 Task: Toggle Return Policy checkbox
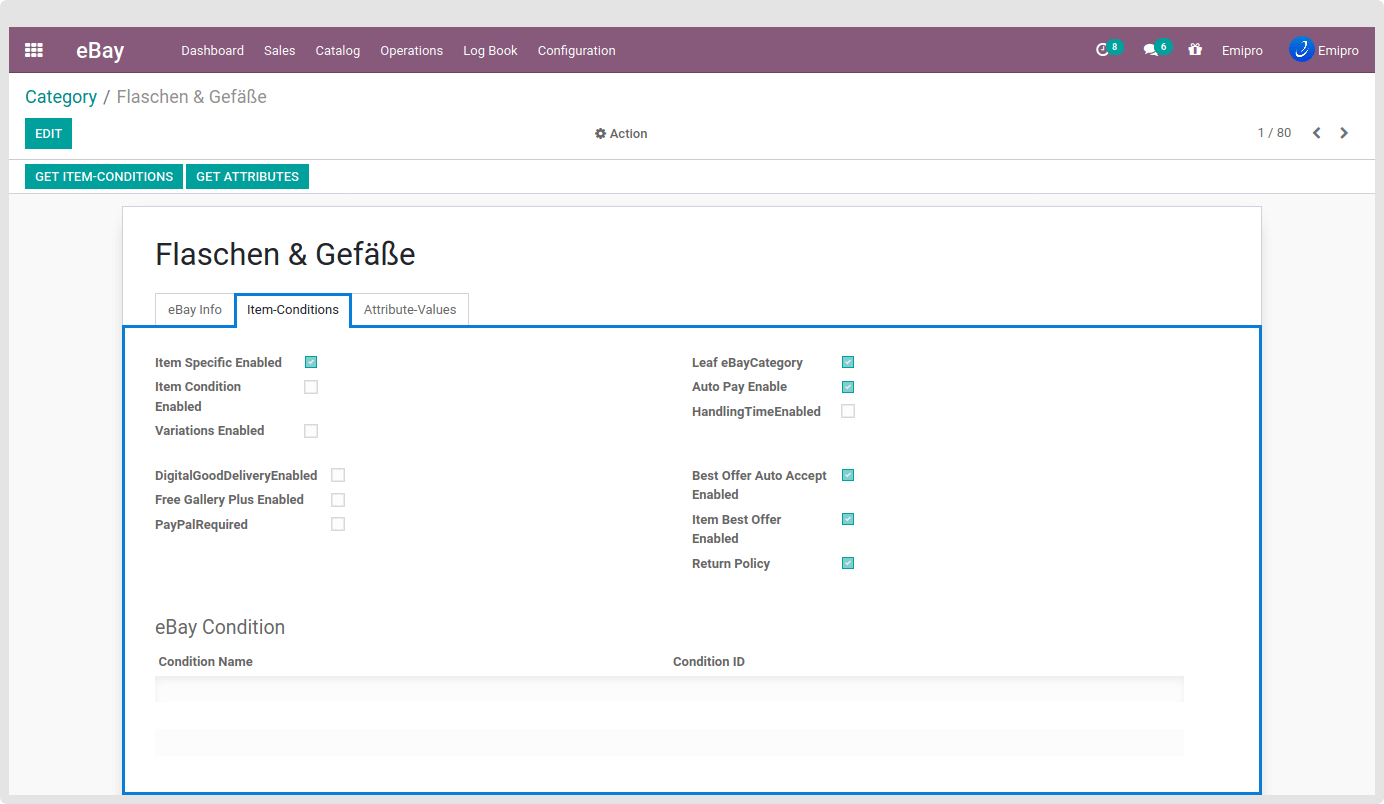848,563
